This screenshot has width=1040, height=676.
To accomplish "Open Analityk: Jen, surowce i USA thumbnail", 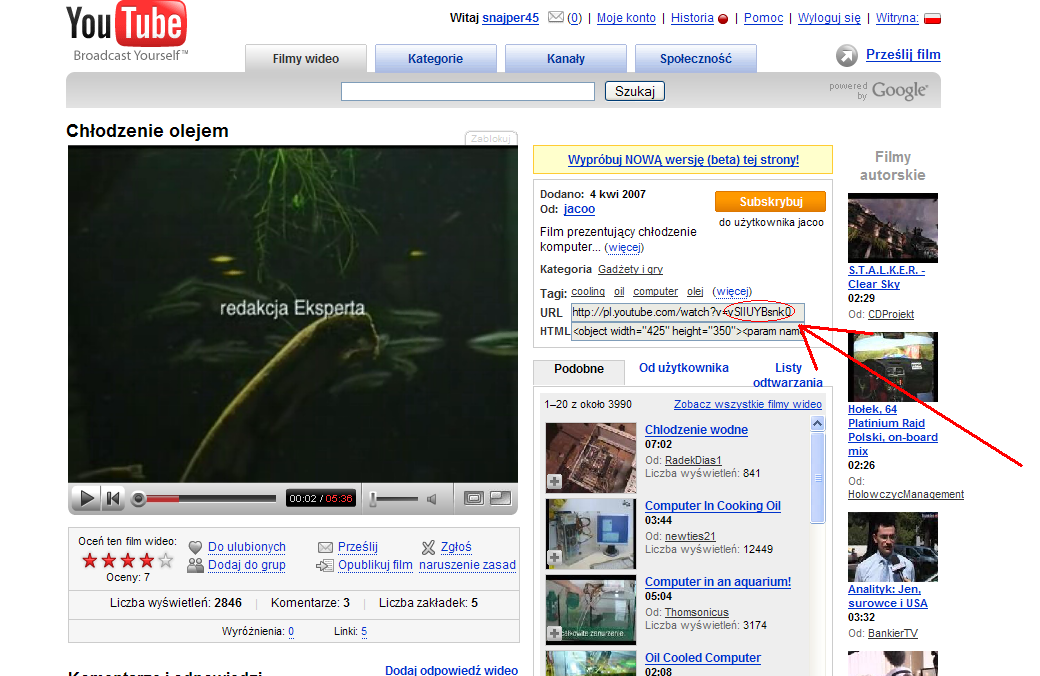I will click(x=893, y=547).
